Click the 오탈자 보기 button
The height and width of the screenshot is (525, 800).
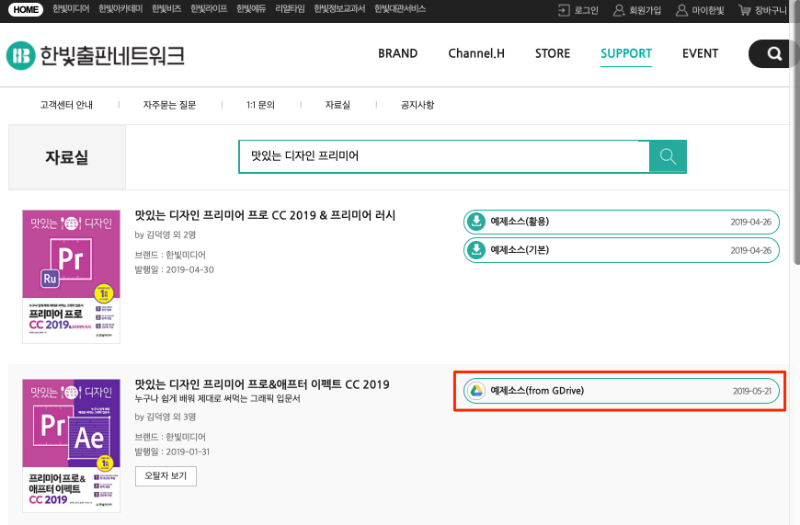166,476
